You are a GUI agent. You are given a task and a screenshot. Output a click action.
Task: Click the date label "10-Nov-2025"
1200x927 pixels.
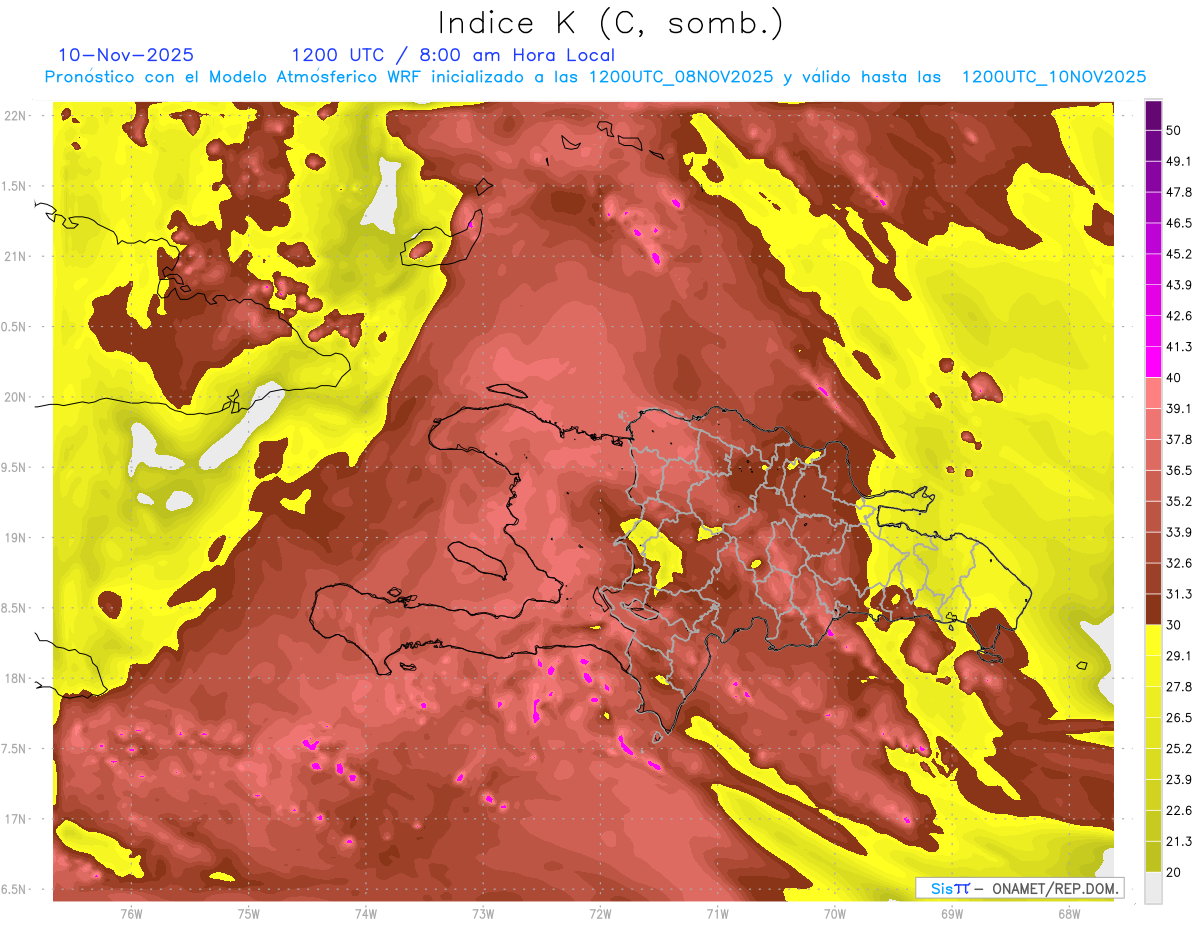[126, 55]
